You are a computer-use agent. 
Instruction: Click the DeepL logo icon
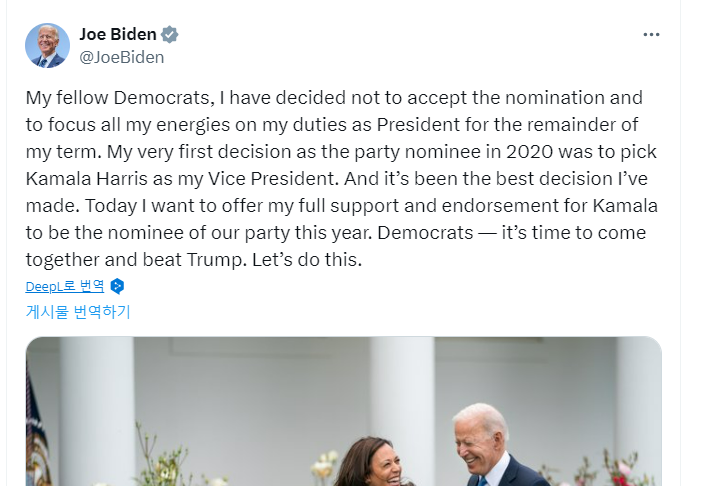[x=117, y=286]
